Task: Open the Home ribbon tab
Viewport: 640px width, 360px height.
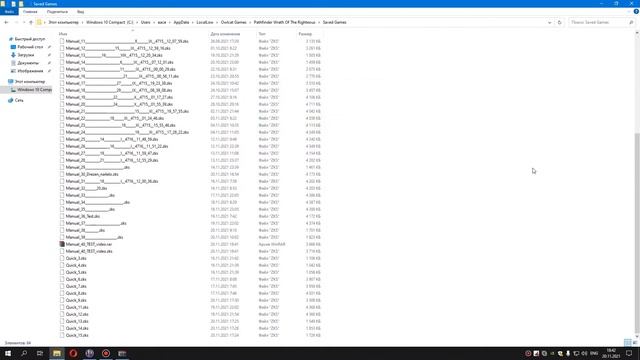Action: coord(30,12)
